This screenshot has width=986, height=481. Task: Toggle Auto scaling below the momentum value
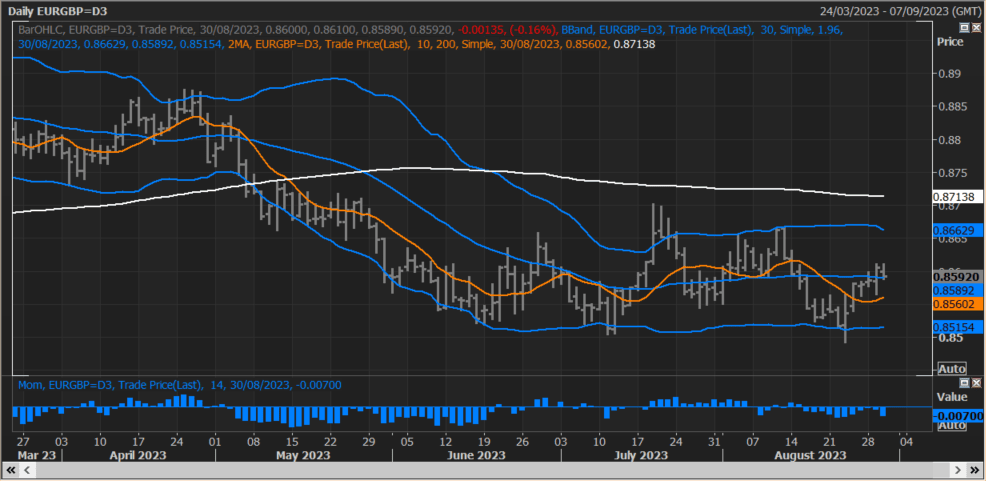coord(951,426)
